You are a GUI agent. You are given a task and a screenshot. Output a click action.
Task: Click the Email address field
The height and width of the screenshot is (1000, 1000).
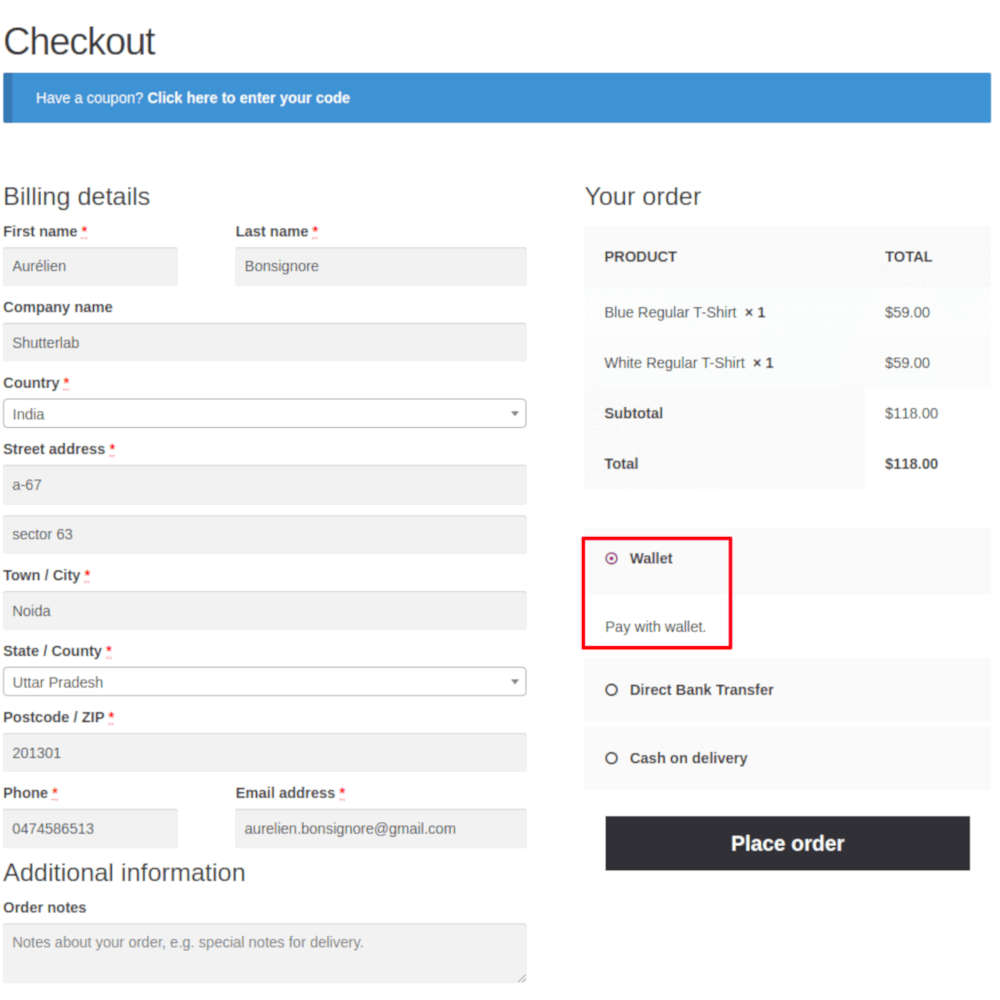[x=380, y=828]
